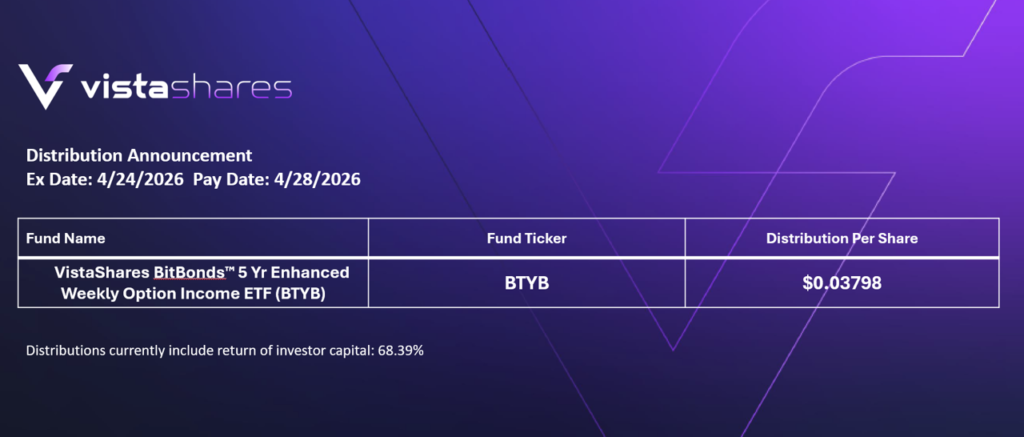Click the underlined BitBonds word

[187, 272]
